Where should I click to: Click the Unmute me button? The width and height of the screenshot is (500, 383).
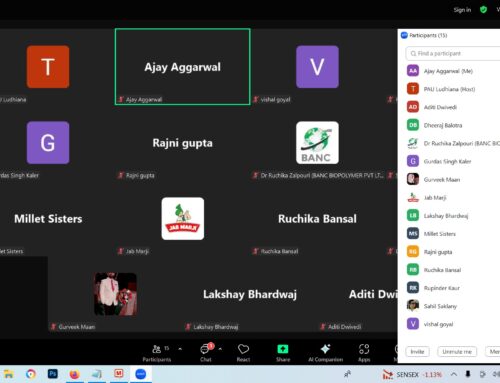point(457,351)
